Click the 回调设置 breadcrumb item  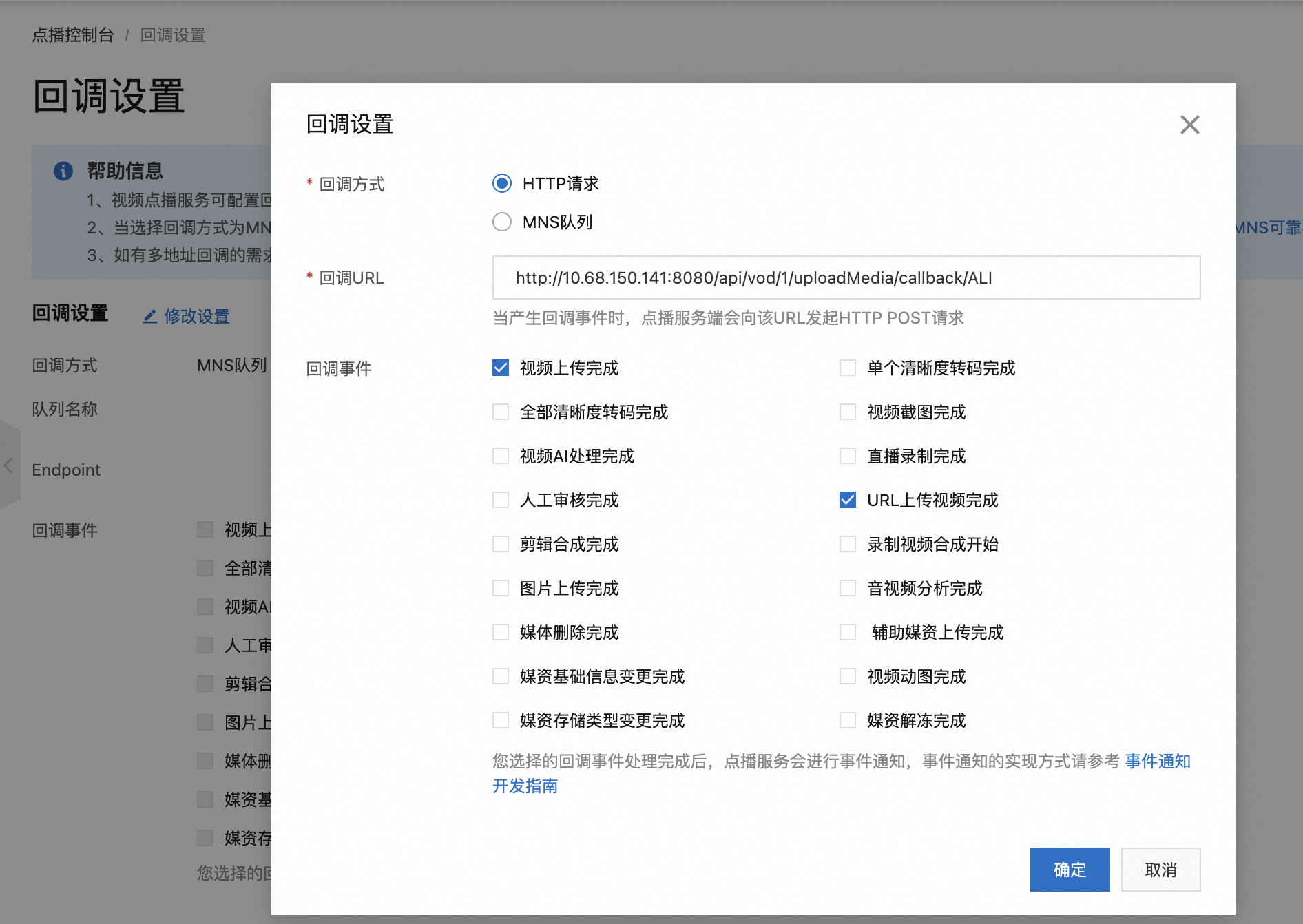coord(173,35)
